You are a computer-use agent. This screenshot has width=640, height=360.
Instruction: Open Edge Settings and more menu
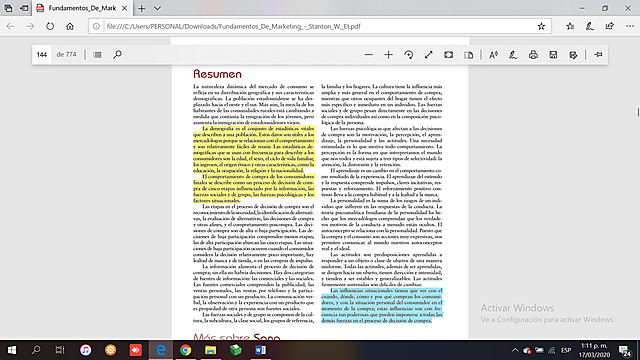coord(630,27)
